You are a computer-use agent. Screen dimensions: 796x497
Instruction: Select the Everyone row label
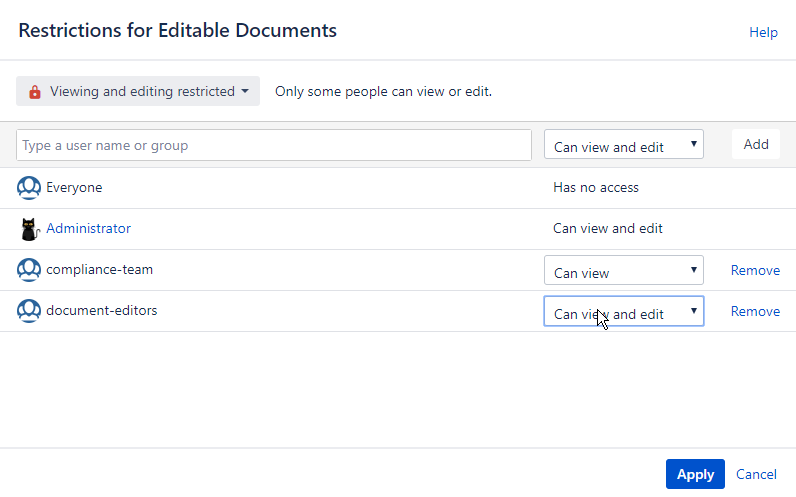[x=74, y=187]
